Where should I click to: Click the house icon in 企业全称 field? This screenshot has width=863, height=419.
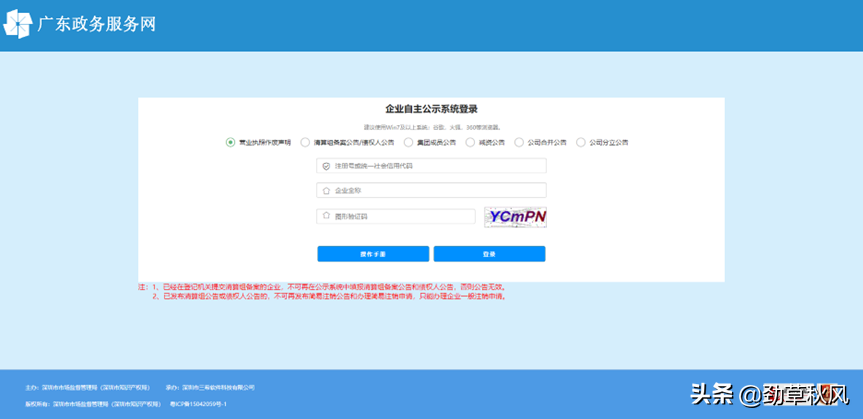(x=326, y=191)
